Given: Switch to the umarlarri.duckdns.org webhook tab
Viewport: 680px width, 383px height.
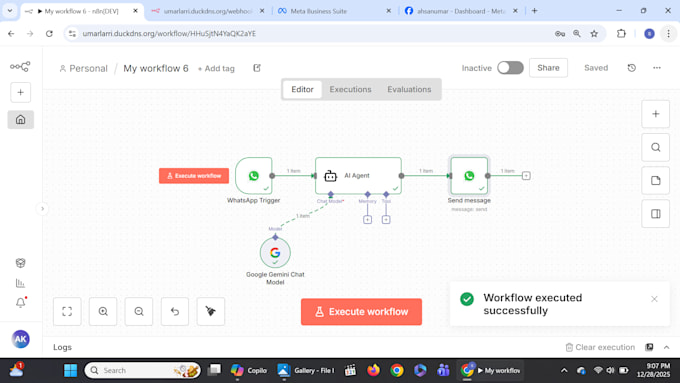Looking at the screenshot, I should 208,11.
